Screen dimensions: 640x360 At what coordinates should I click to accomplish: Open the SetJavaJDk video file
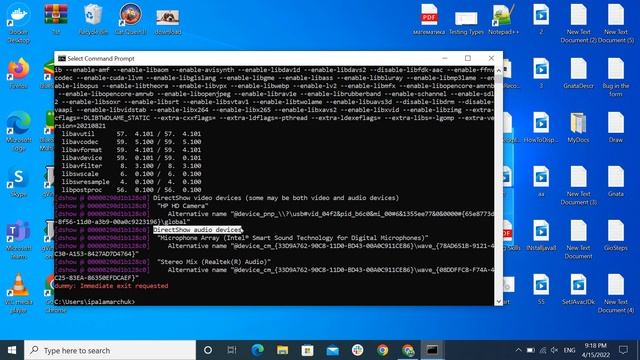(x=578, y=290)
